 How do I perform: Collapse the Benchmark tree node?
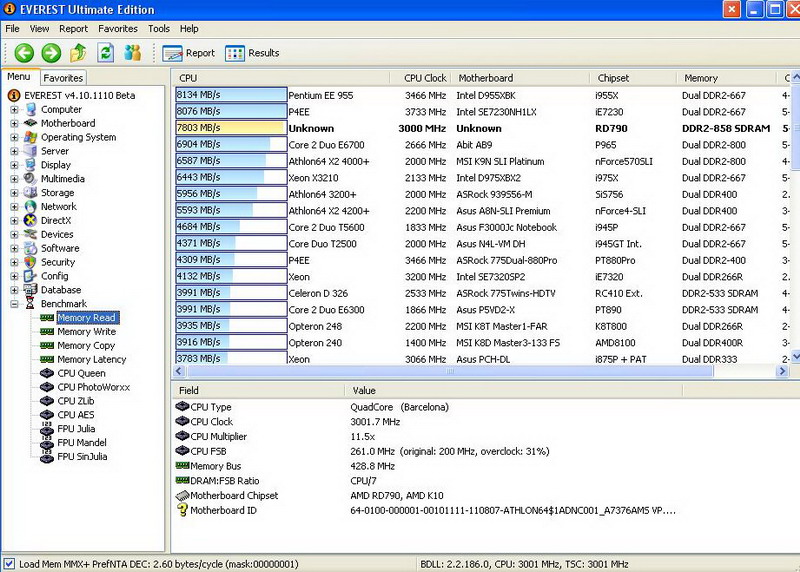coord(14,304)
